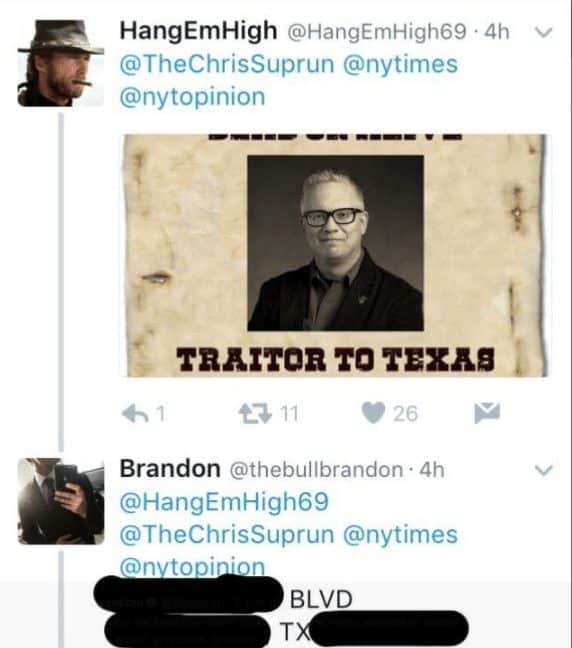This screenshot has width=572, height=648.
Task: Open @TheChrisSuprun mention in Brandon's reply
Action: pyautogui.click(x=227, y=534)
